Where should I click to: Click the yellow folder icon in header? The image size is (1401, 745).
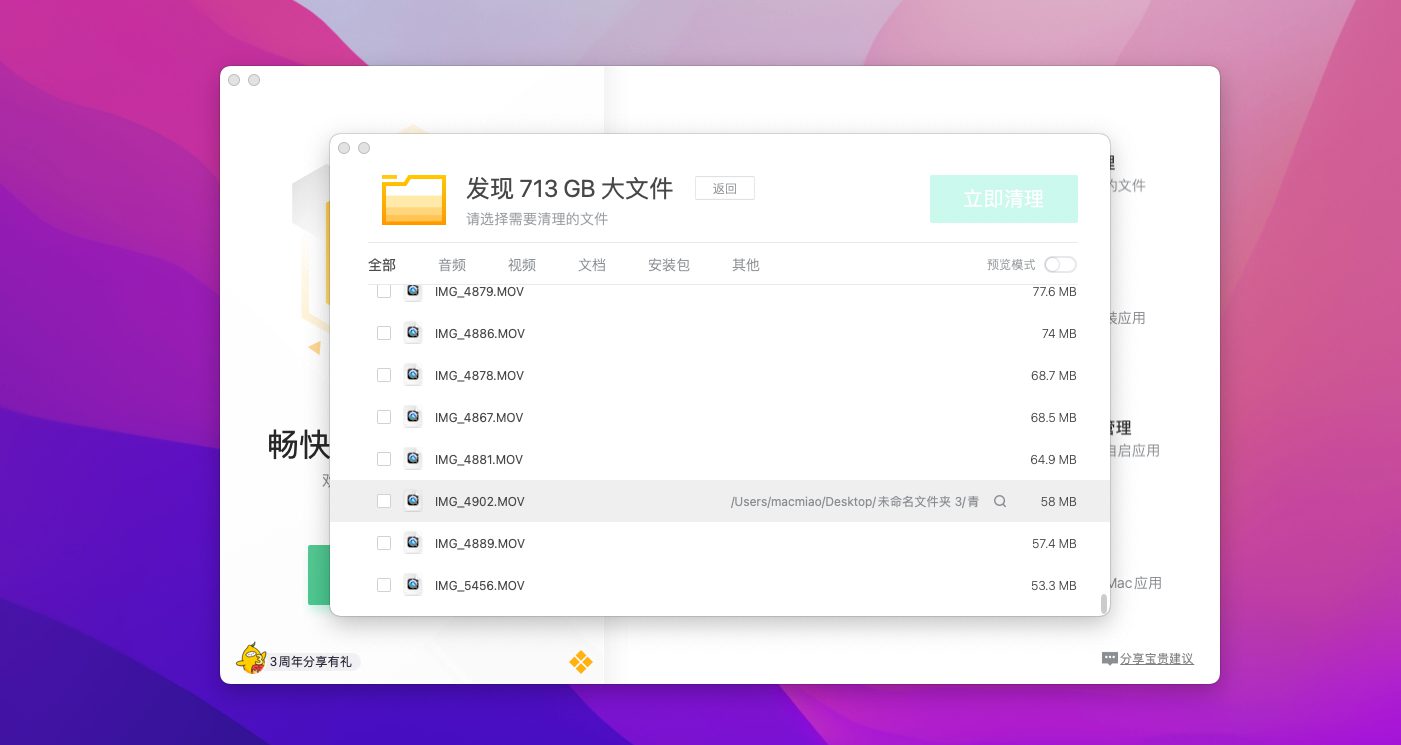pyautogui.click(x=413, y=199)
